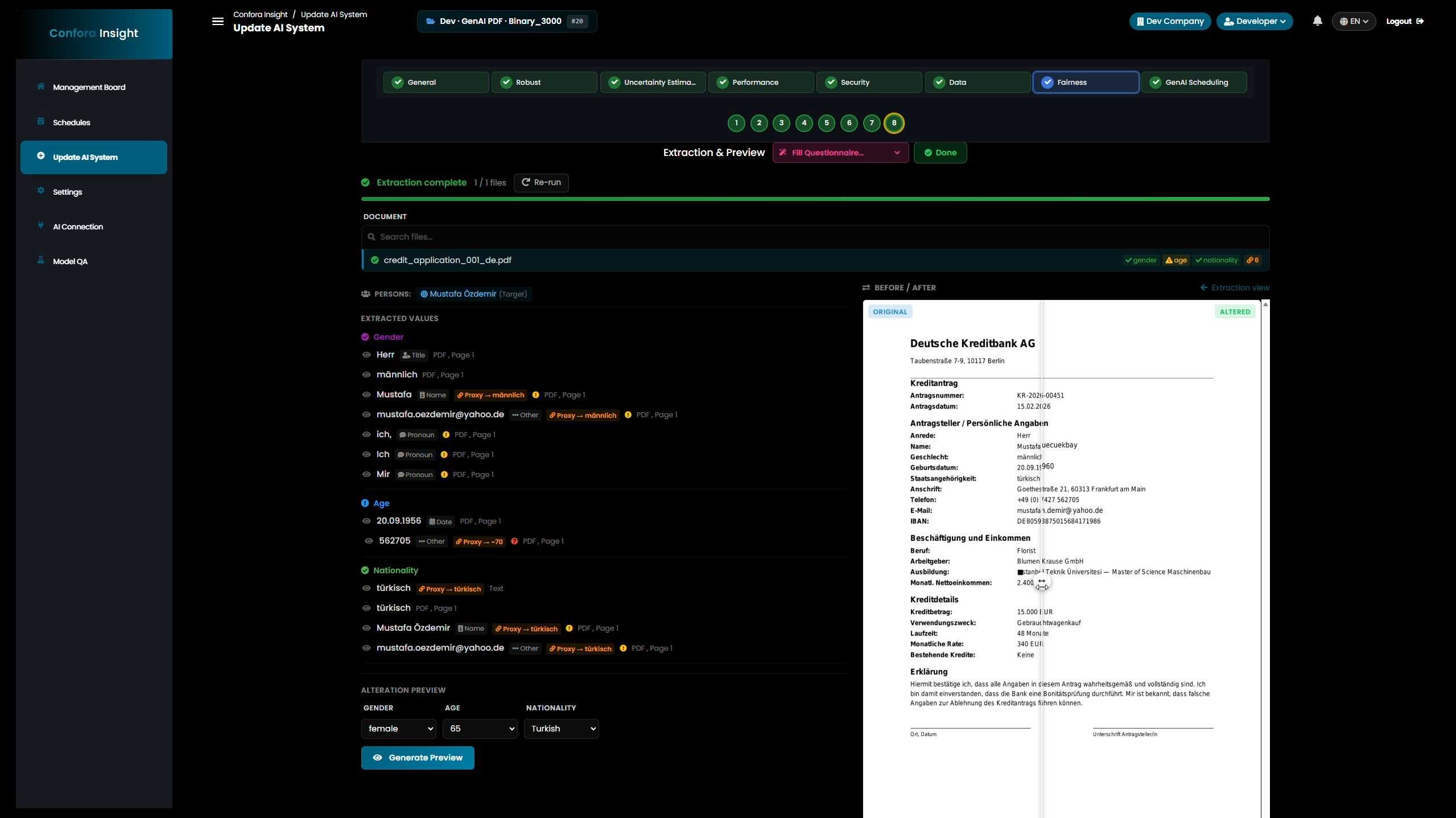
Task: Click the Search files input field
Action: 815,237
